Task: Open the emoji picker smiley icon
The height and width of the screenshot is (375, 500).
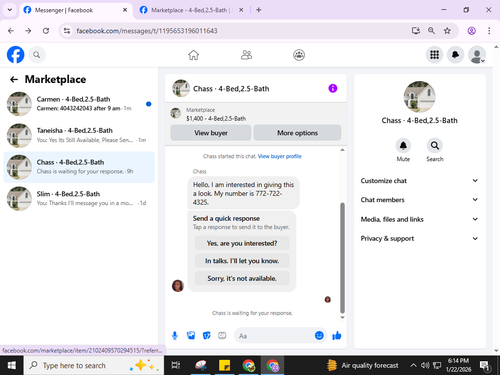Action: click(x=319, y=335)
